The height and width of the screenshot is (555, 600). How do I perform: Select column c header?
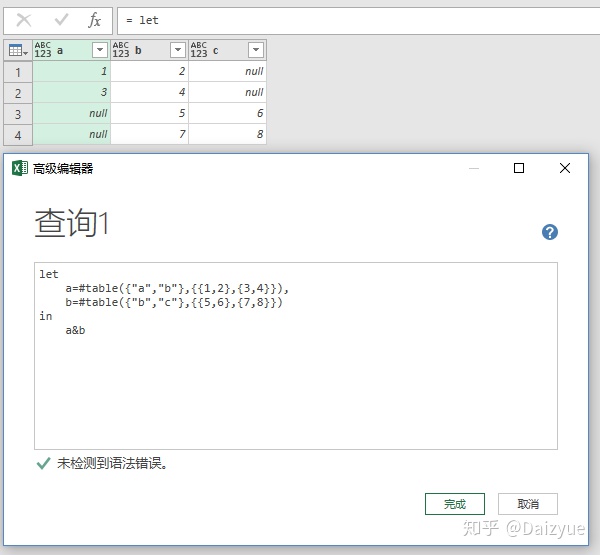(x=228, y=50)
